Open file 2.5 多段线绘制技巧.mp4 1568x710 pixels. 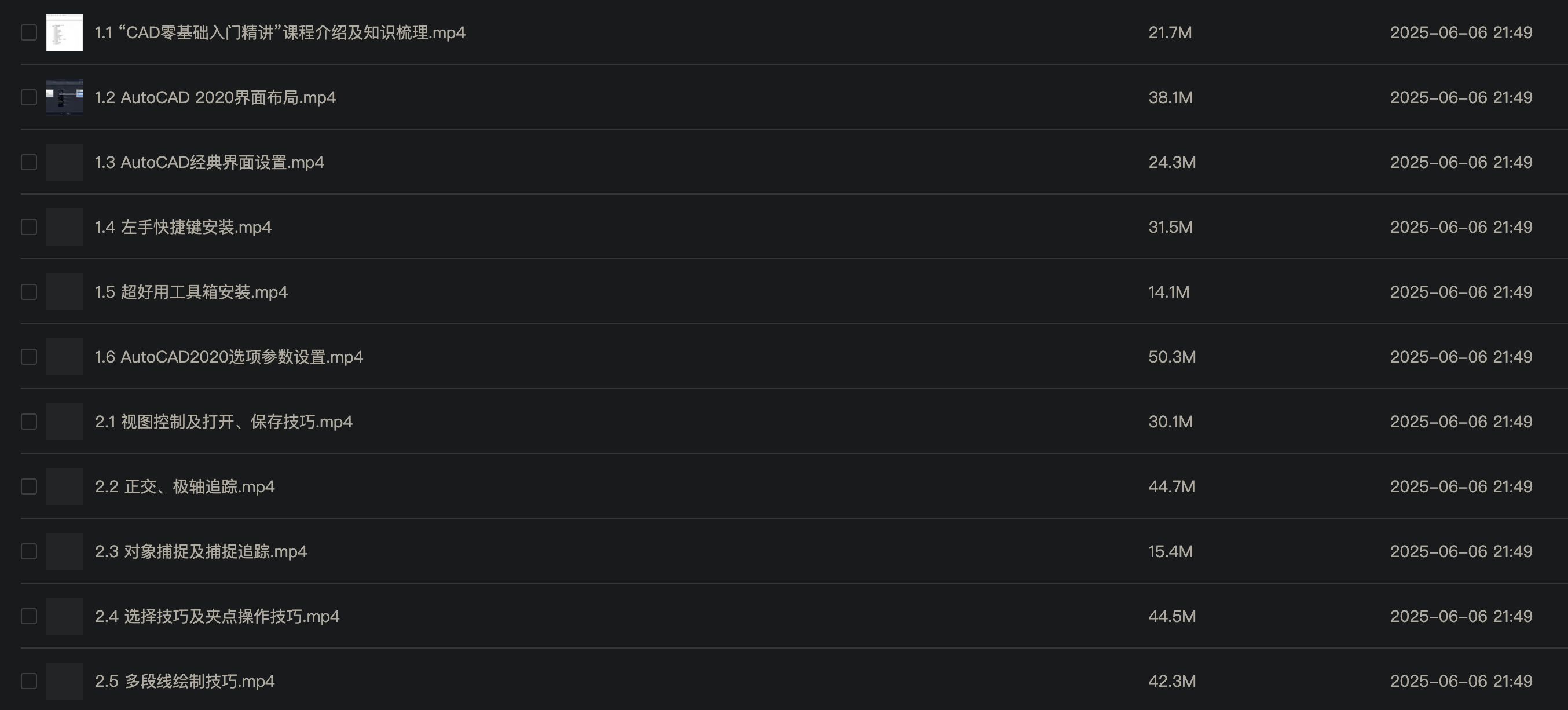[x=185, y=681]
